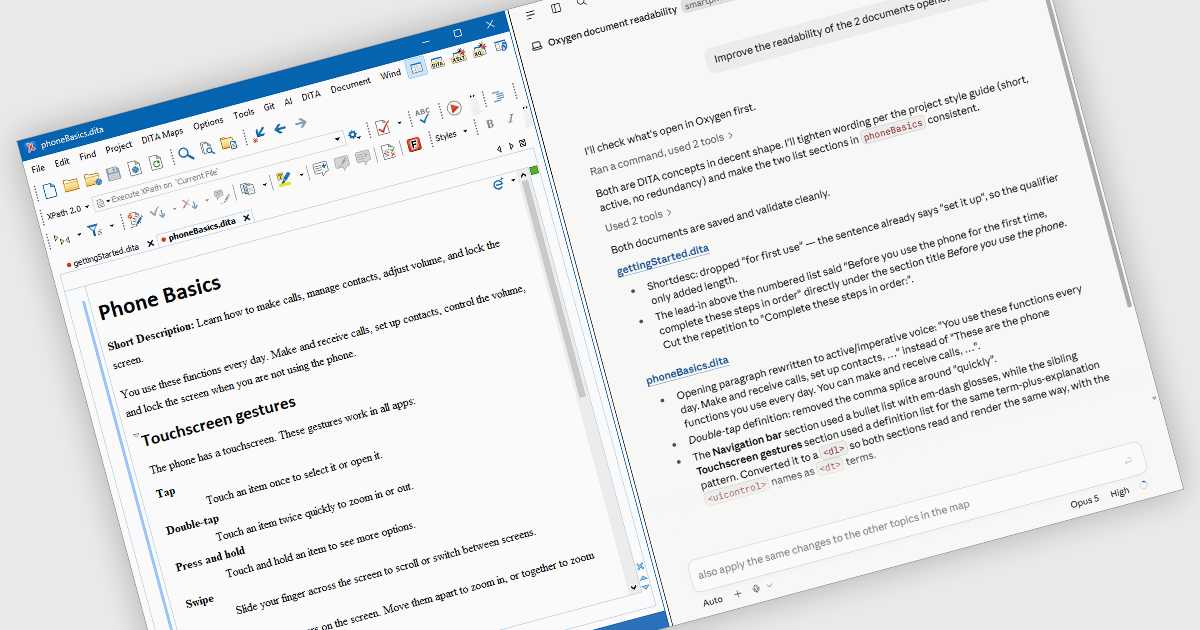Open the XPath 2.0 version dropdown
Viewport: 1200px width, 630px height.
point(68,210)
